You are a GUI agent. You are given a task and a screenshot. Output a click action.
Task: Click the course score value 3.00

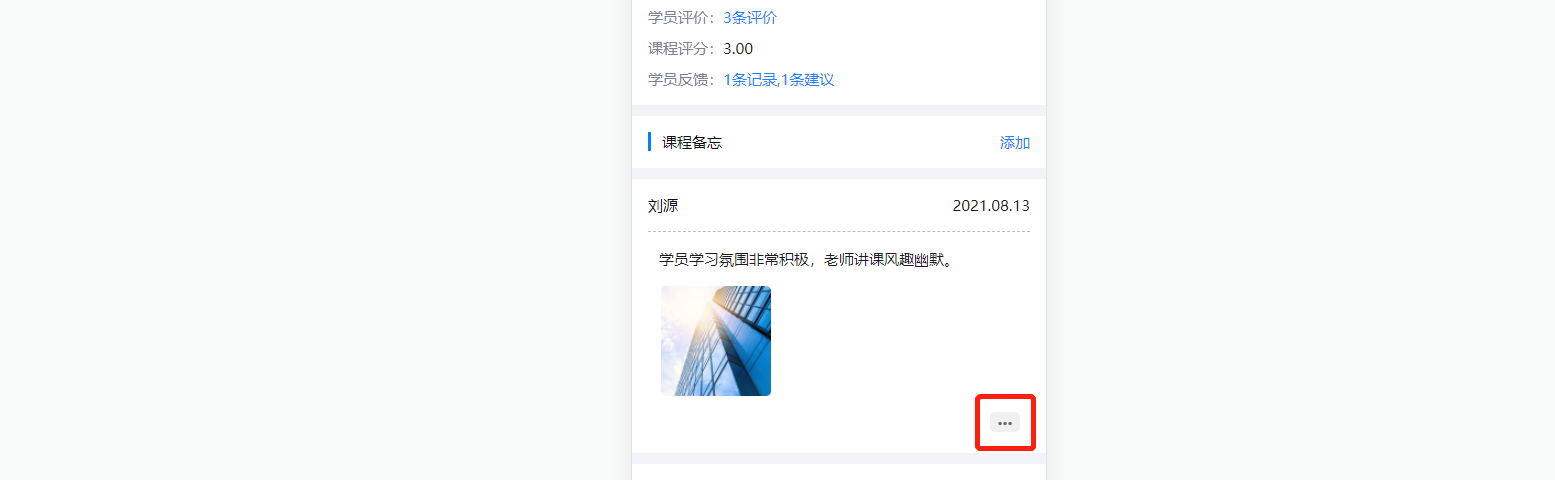pyautogui.click(x=738, y=49)
